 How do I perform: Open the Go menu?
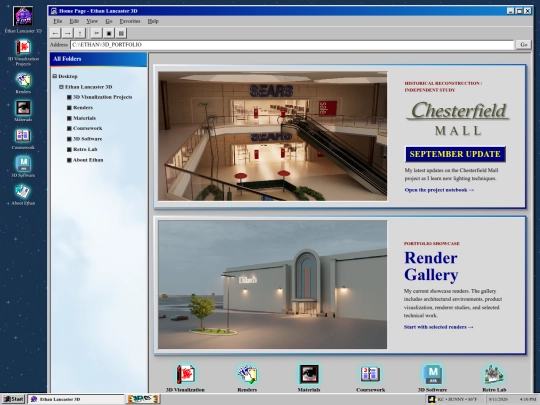click(x=109, y=21)
